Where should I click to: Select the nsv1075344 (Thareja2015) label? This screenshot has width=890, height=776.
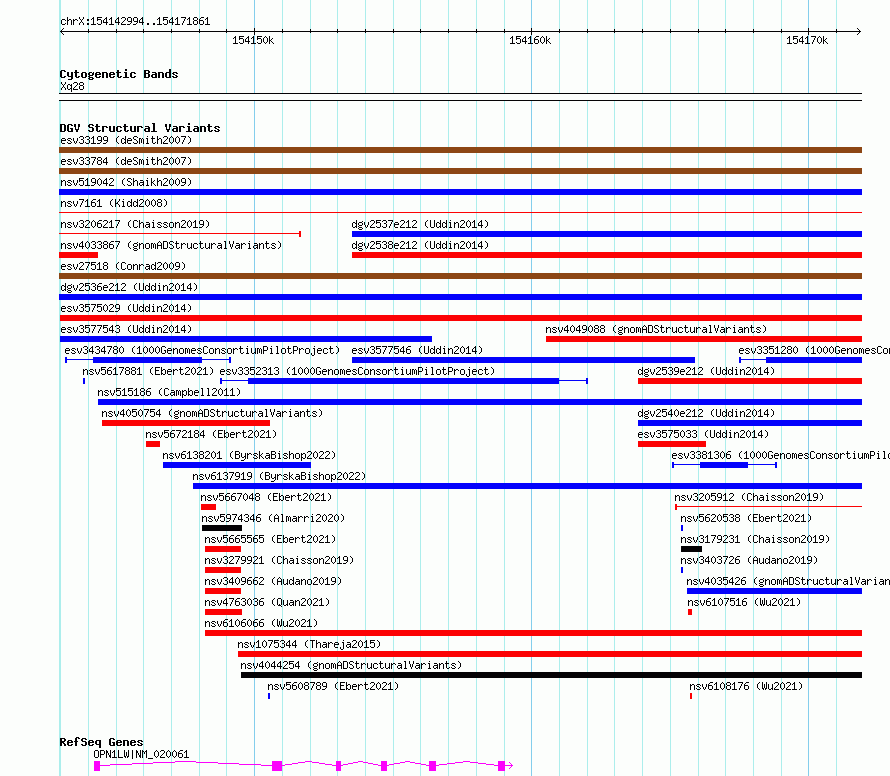point(309,644)
